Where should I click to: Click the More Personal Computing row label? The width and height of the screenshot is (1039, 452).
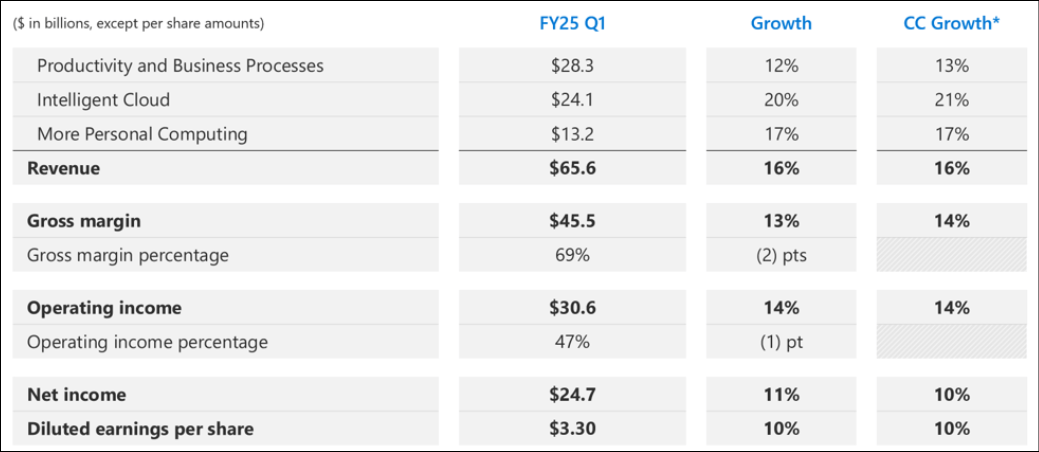coord(142,134)
